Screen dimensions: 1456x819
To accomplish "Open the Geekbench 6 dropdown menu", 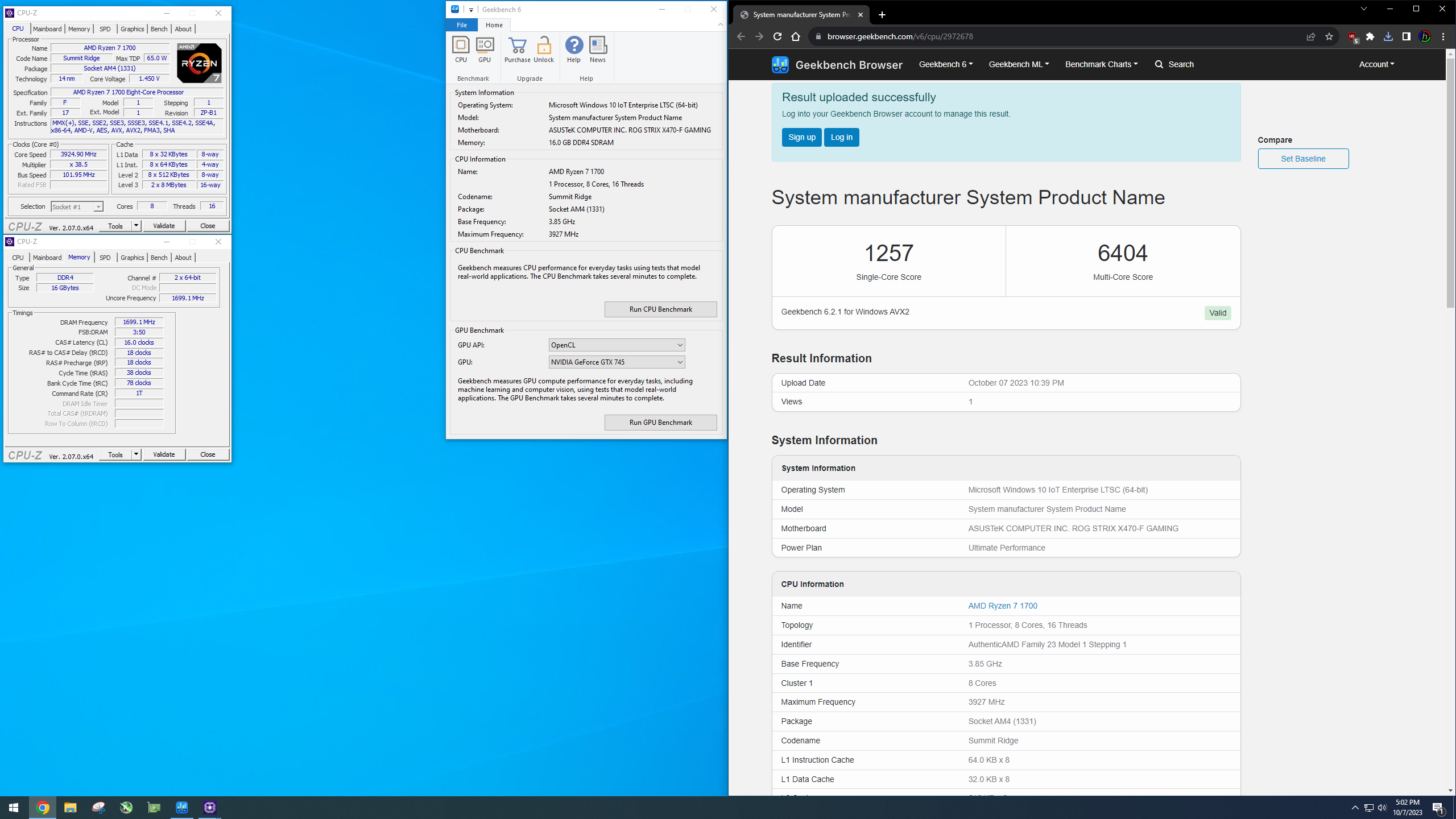I will tap(946, 64).
